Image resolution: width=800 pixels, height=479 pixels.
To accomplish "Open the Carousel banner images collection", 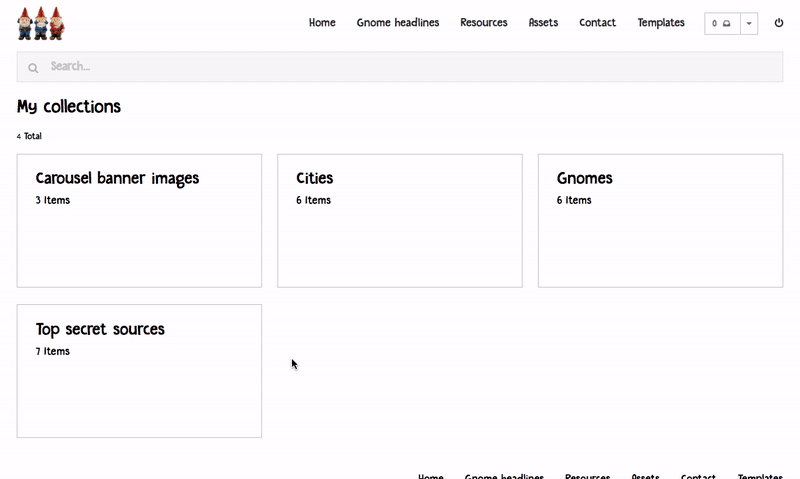I will tap(139, 221).
